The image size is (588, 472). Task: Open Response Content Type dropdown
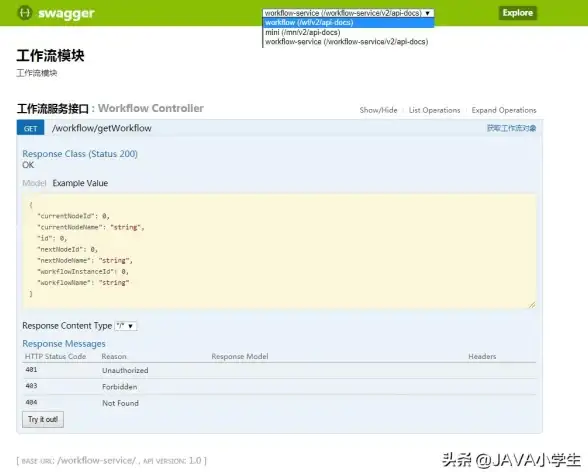coord(126,326)
